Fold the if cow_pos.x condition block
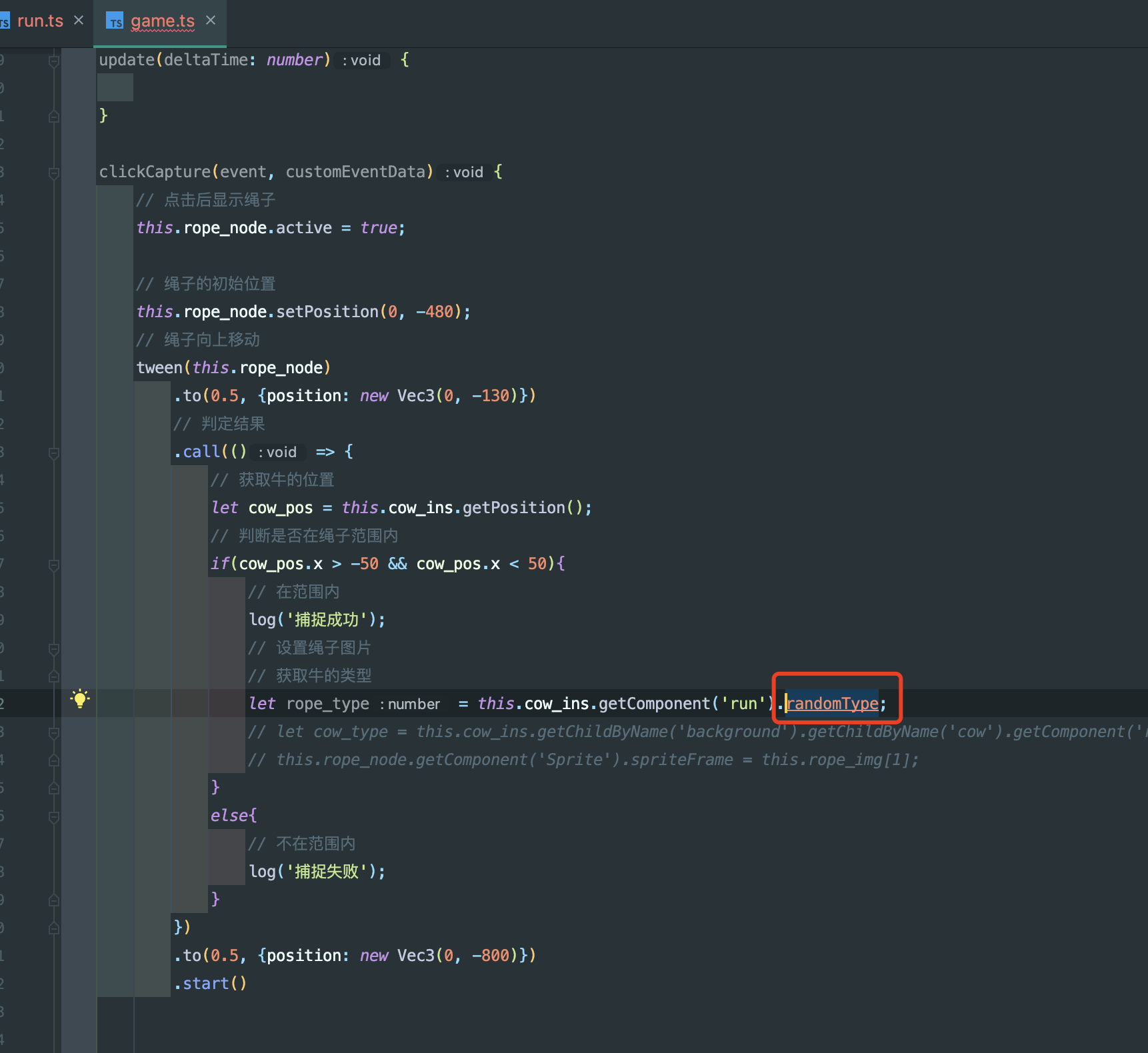Screen dimensions: 1148x1053 coord(54,564)
